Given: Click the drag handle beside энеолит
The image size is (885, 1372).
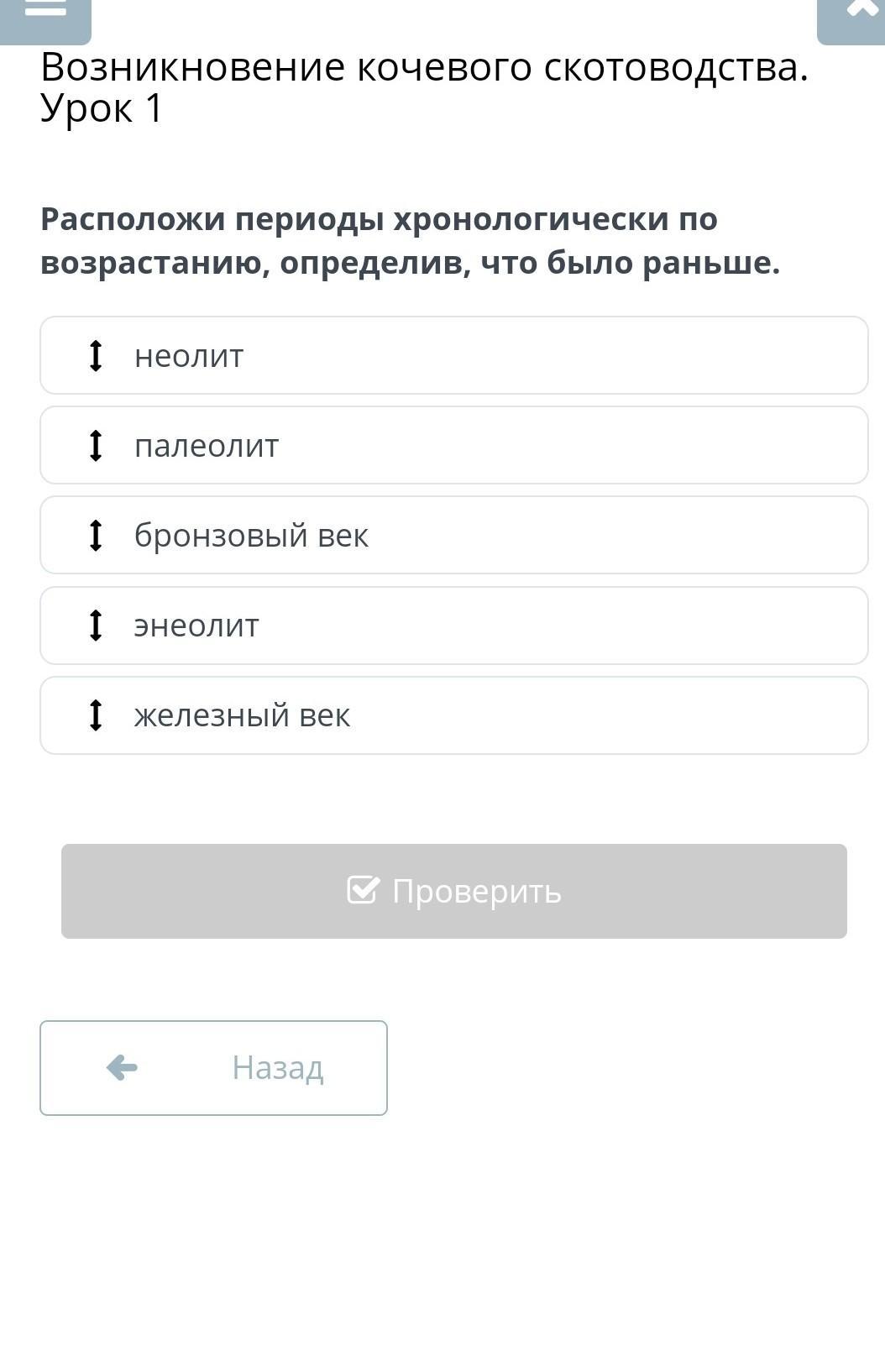Looking at the screenshot, I should 96,626.
